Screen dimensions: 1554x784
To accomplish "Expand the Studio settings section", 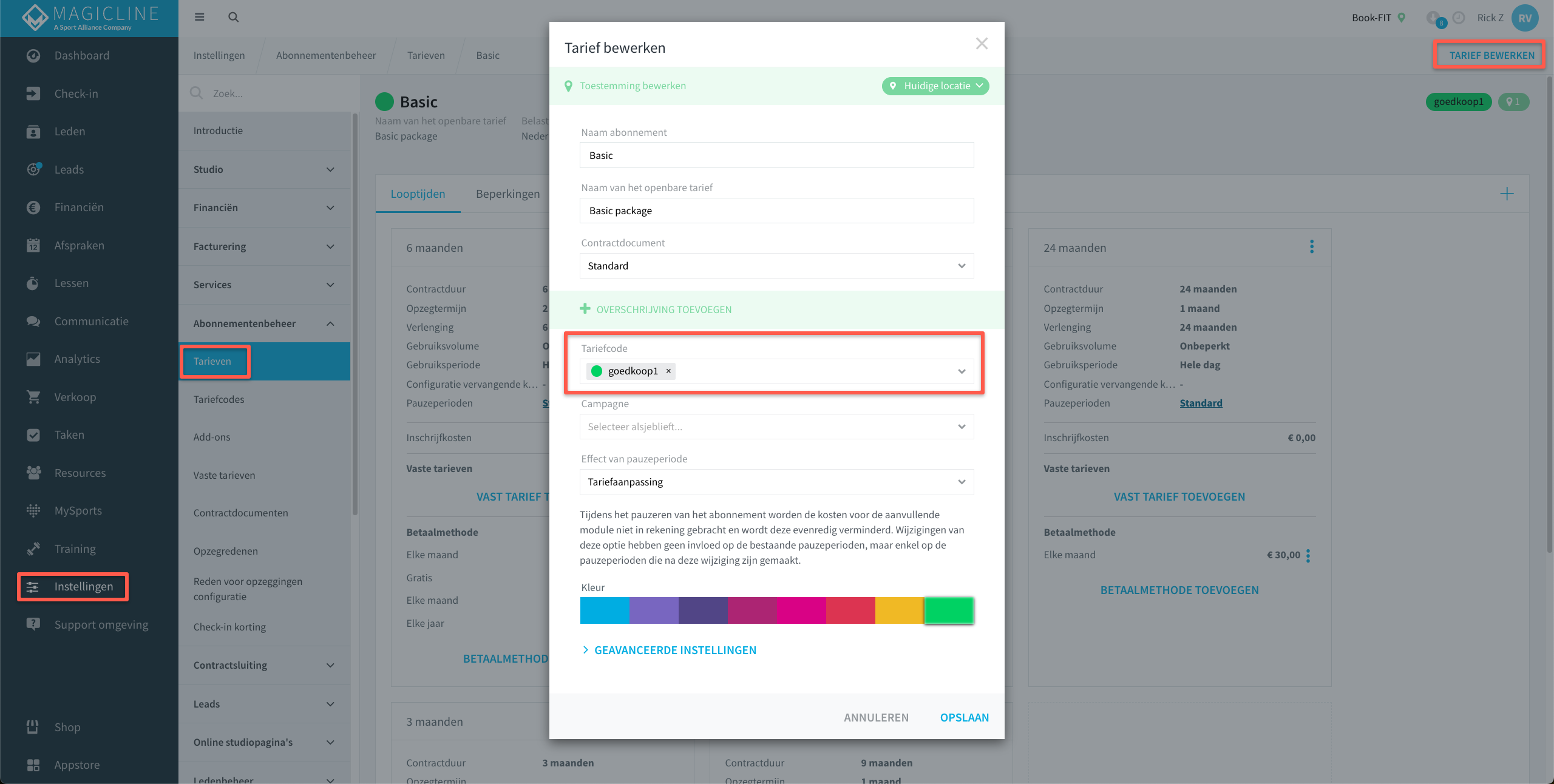I will 264,169.
